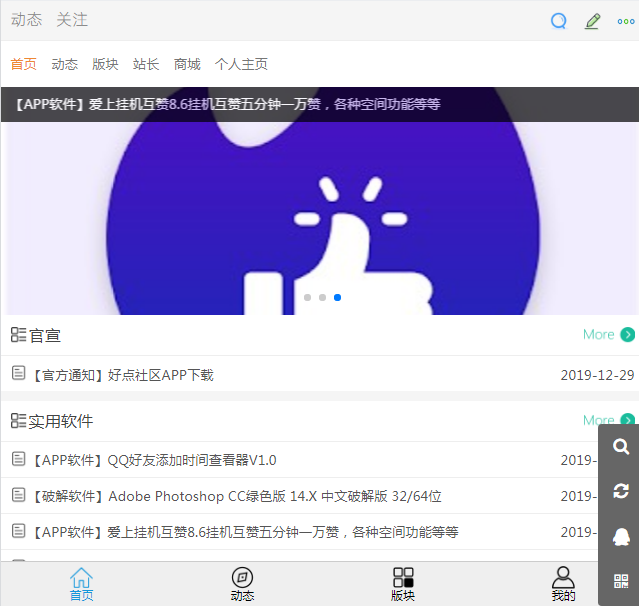Select the first carousel dot
Image resolution: width=639 pixels, height=606 pixels.
click(x=308, y=297)
